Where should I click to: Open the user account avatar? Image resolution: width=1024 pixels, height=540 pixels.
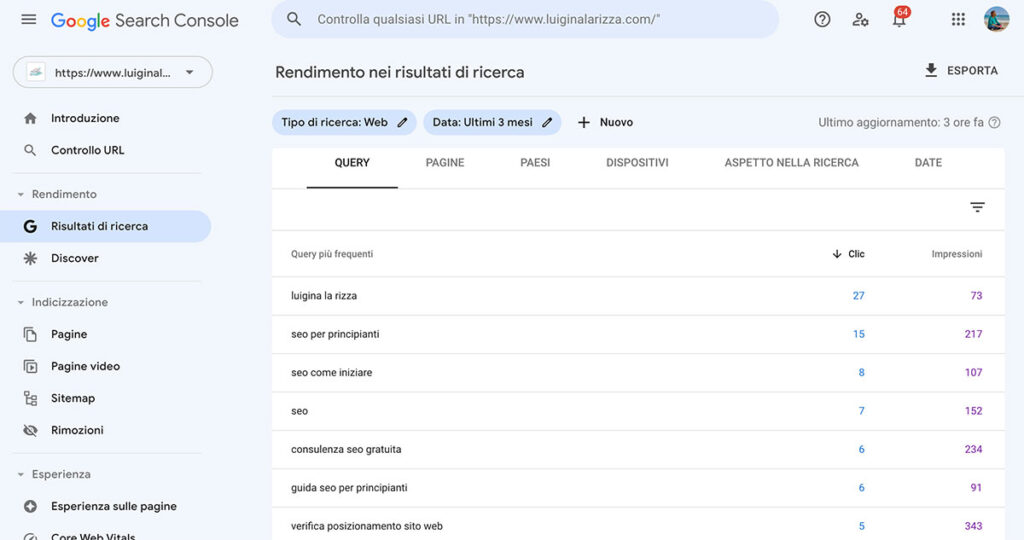coord(996,19)
